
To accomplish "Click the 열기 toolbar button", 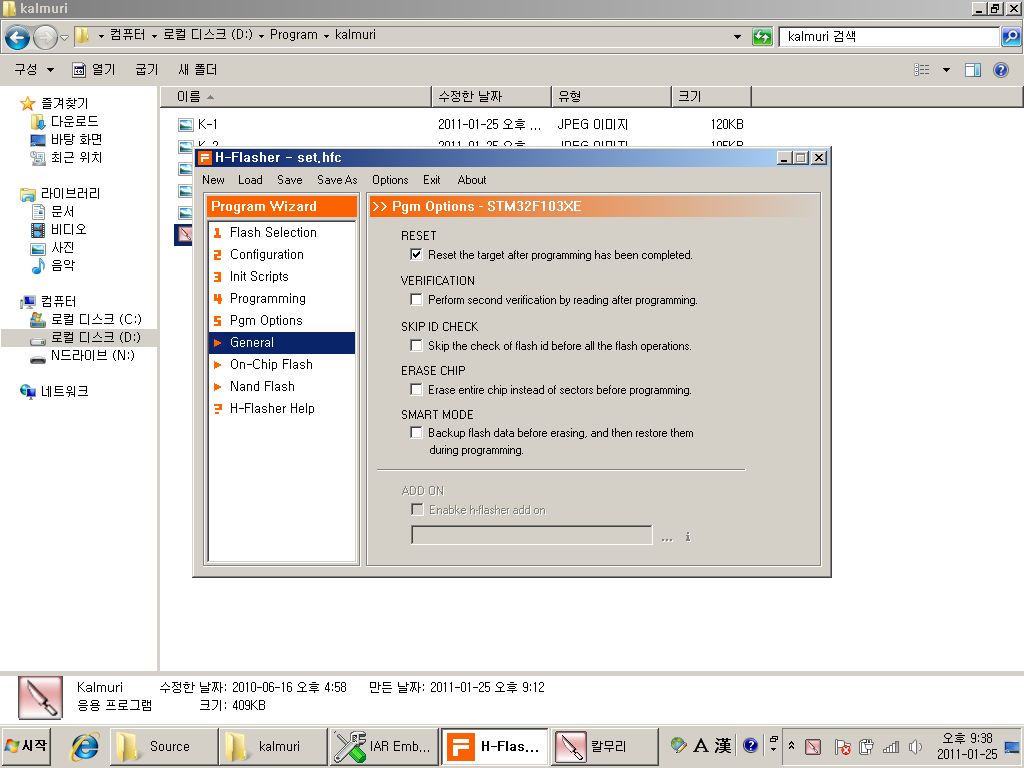I will coord(93,69).
